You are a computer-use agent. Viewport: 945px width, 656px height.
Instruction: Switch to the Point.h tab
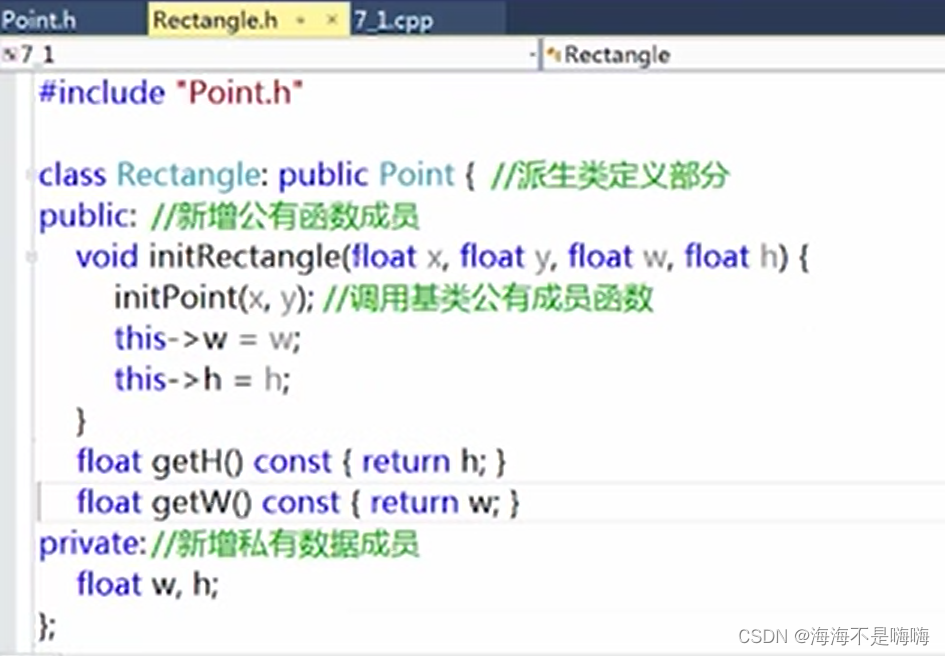click(x=39, y=20)
